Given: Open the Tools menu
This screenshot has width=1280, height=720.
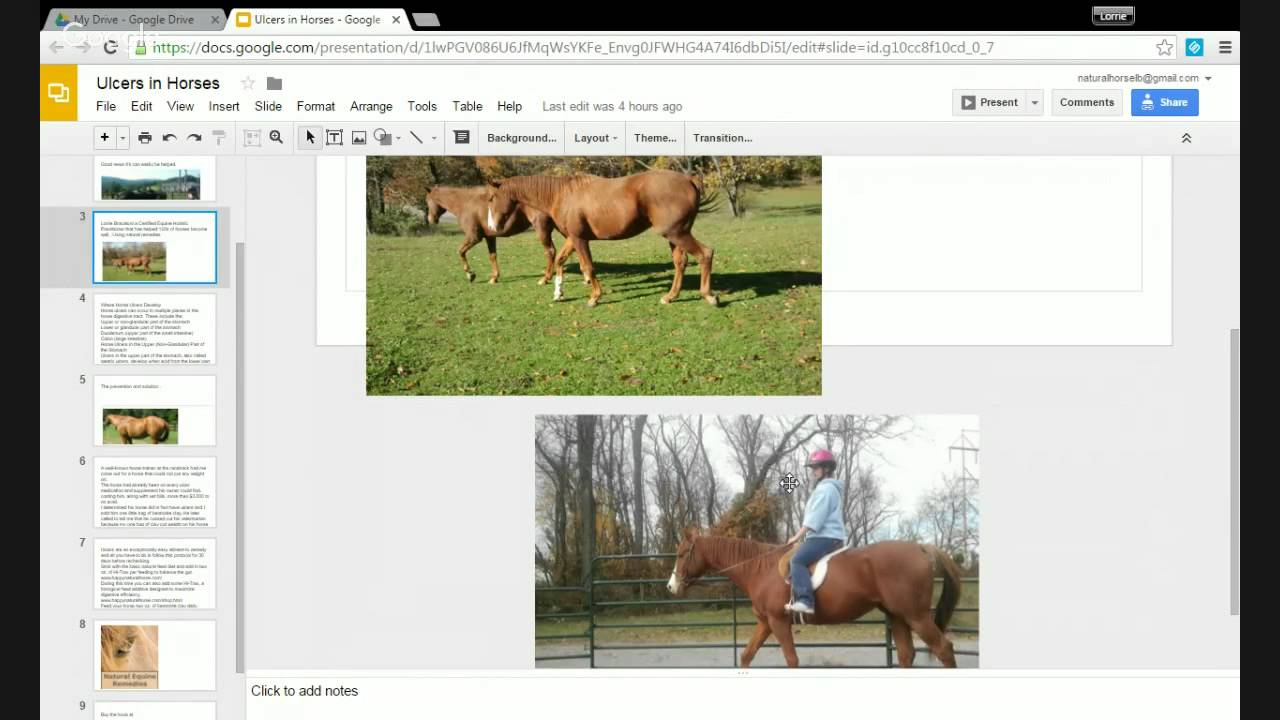Looking at the screenshot, I should coord(422,106).
